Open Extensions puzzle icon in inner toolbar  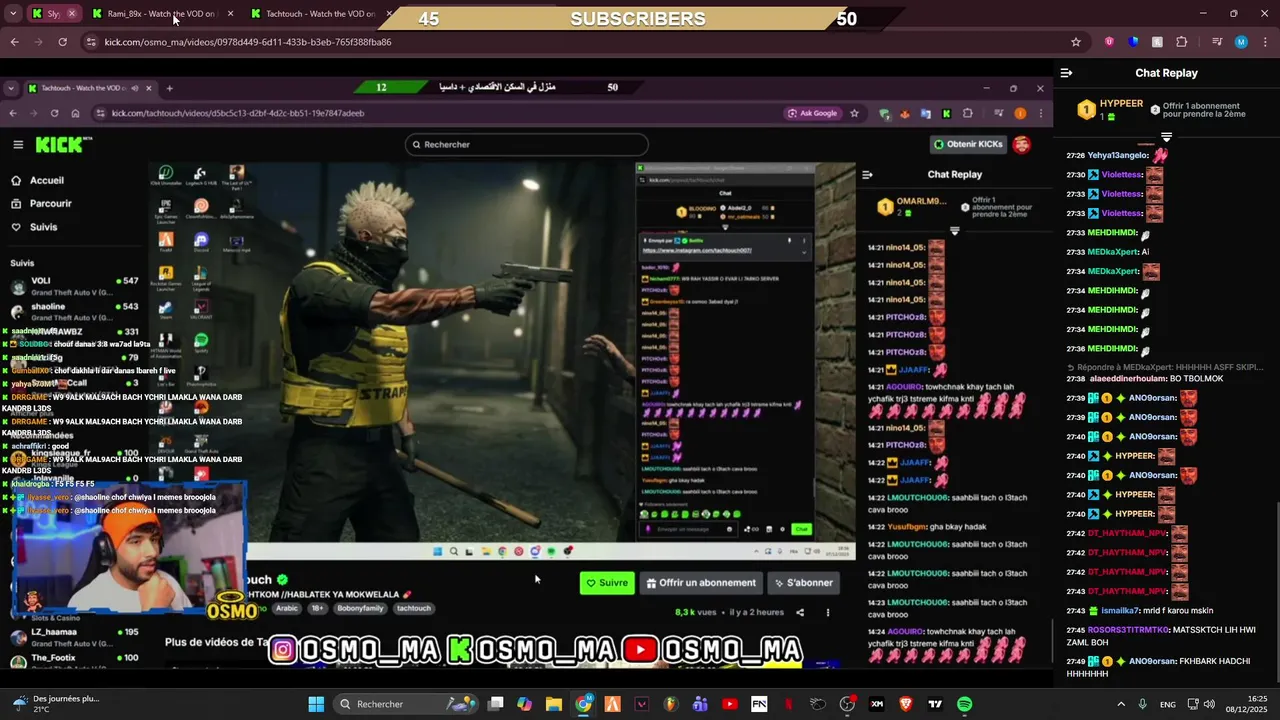968,113
